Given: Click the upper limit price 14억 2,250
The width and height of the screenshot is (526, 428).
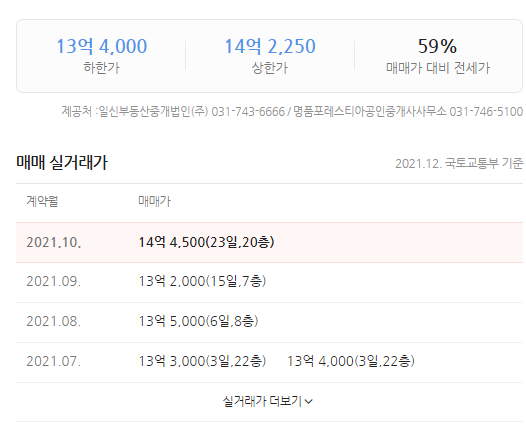Looking at the screenshot, I should 270,46.
